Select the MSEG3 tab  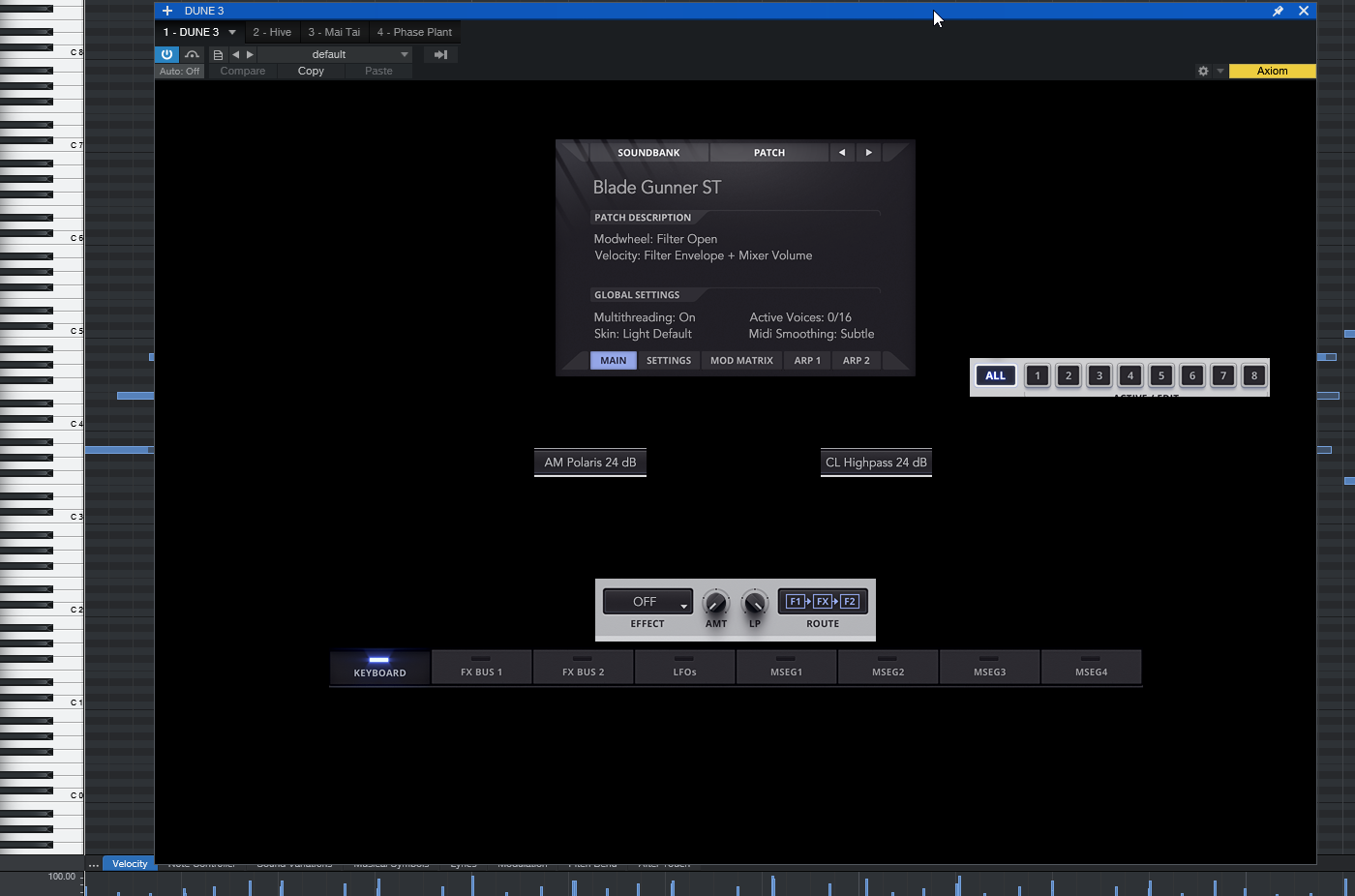pyautogui.click(x=989, y=668)
